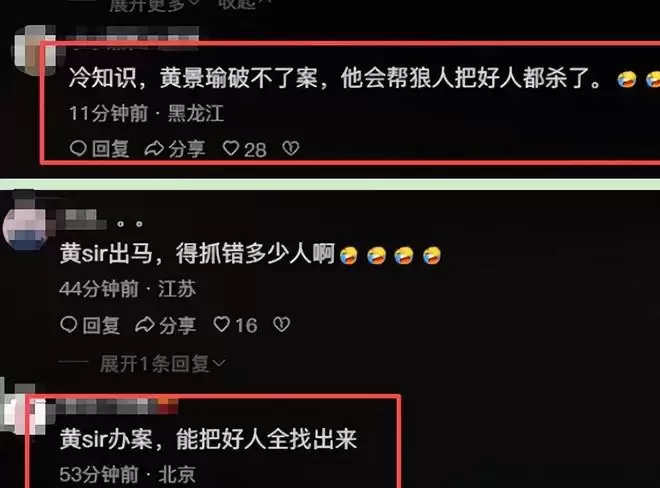Collapse replies using 收起 at top
The width and height of the screenshot is (660, 488).
coord(244,3)
